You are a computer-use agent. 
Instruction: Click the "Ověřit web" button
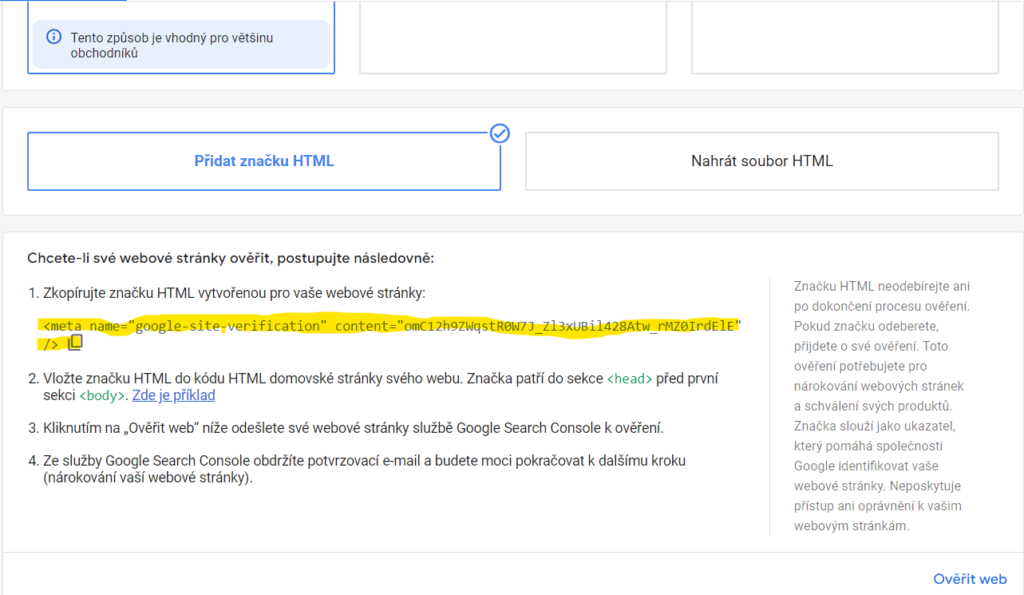click(969, 579)
